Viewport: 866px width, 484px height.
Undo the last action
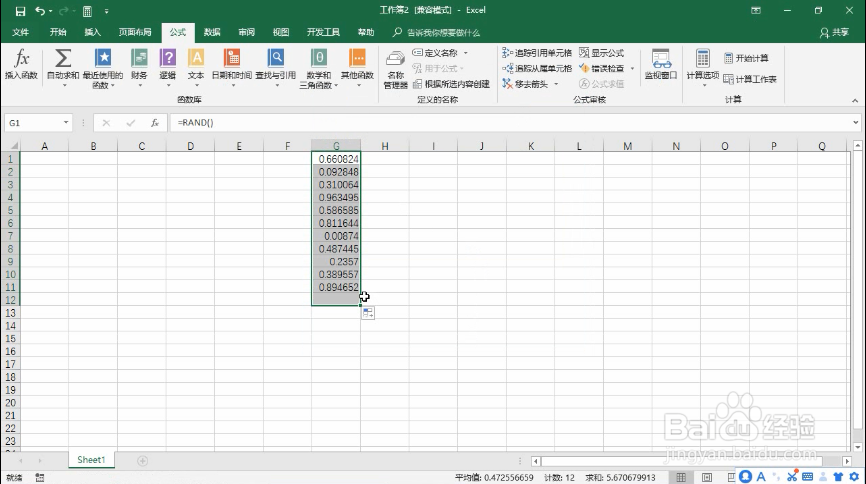click(40, 10)
